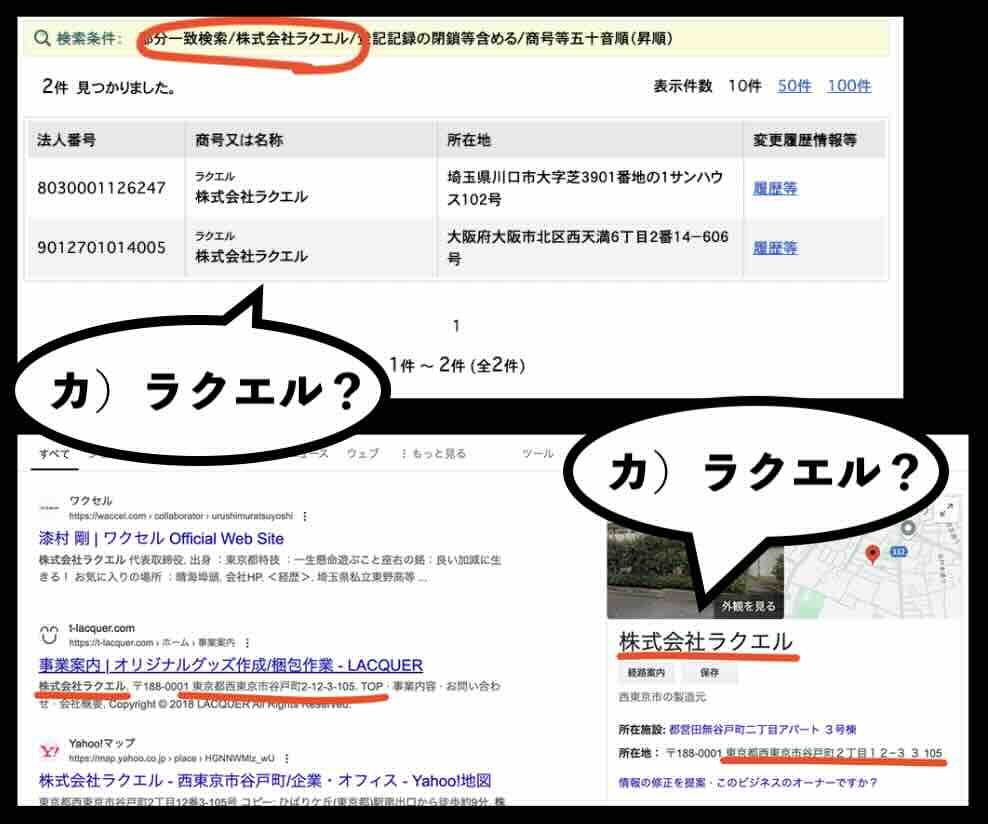This screenshot has width=988, height=824.
Task: Click the red map pin marker
Action: [872, 554]
